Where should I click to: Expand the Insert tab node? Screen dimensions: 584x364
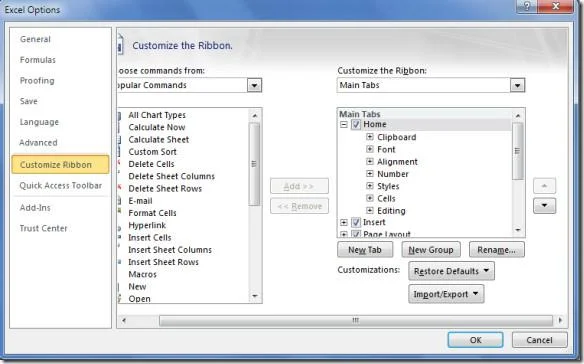coord(344,223)
